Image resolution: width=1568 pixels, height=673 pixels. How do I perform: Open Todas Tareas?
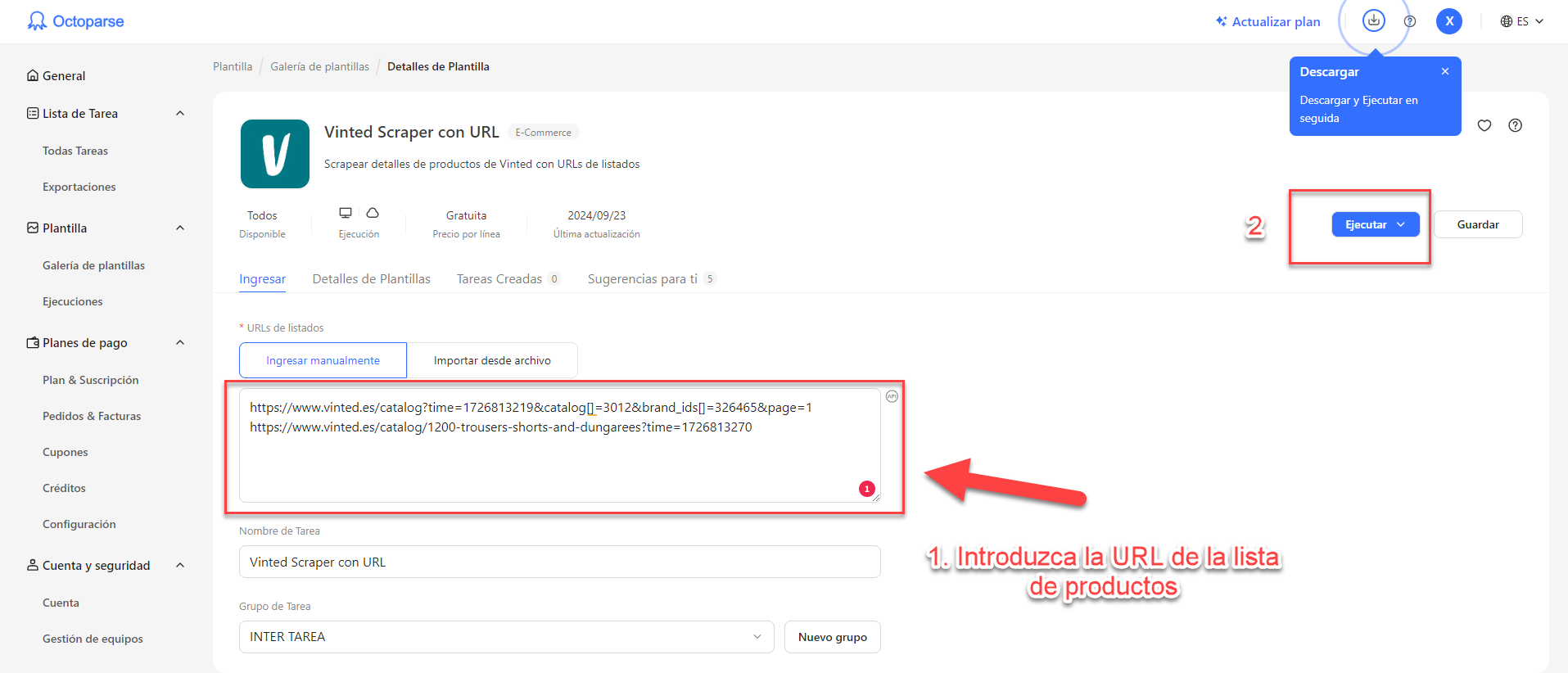[x=75, y=151]
